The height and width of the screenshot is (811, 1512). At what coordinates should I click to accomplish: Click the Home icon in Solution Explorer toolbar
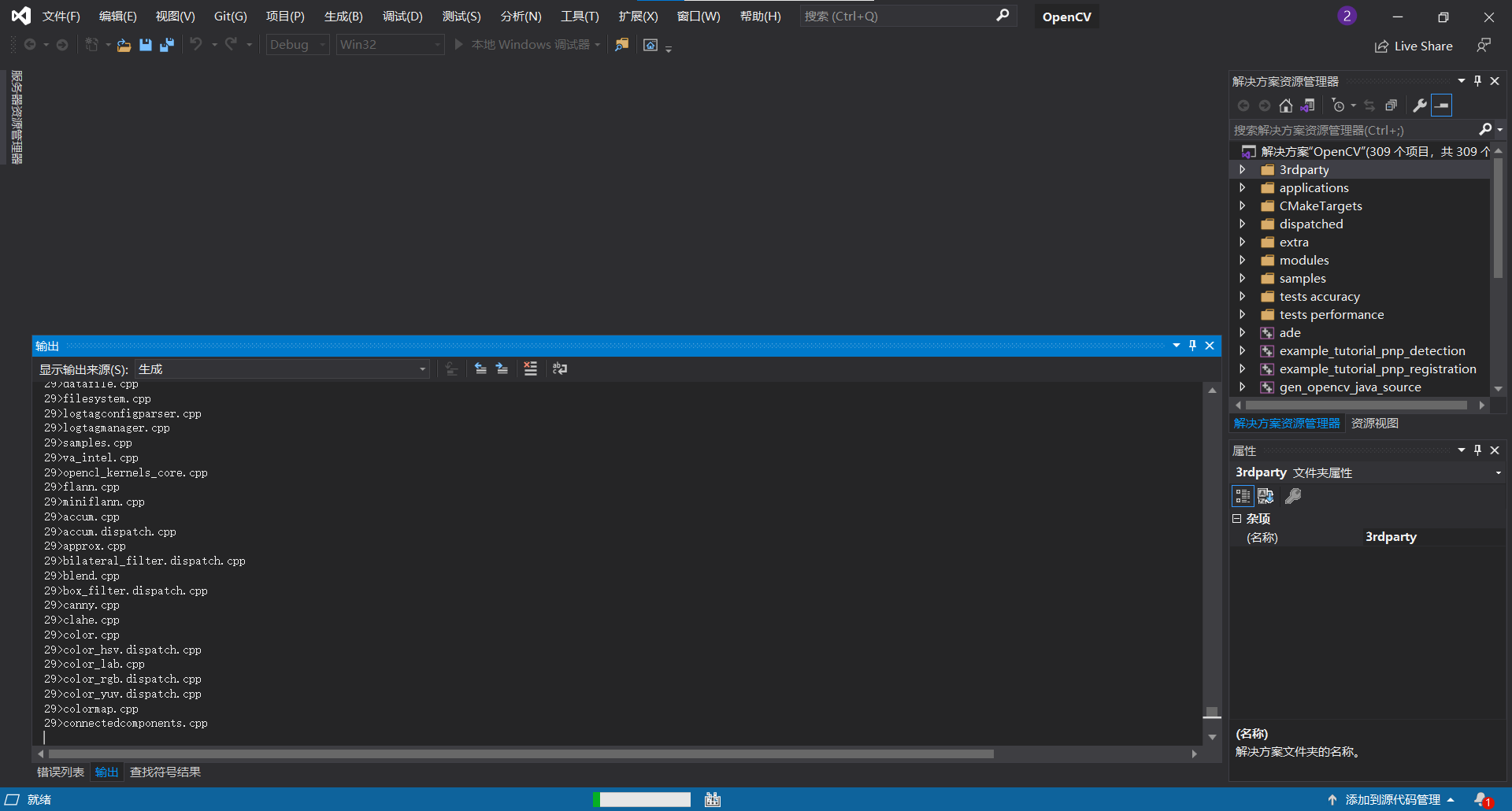tap(1286, 106)
